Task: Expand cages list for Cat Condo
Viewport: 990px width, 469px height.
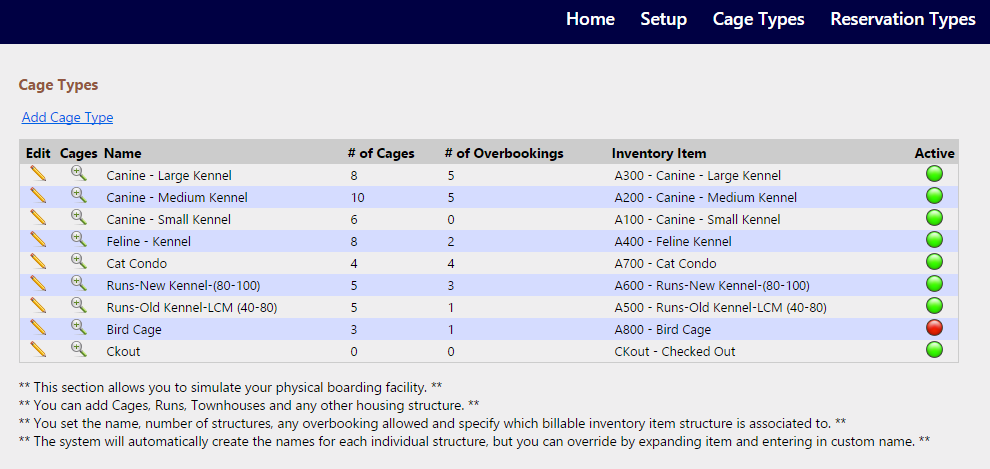Action: (x=78, y=261)
